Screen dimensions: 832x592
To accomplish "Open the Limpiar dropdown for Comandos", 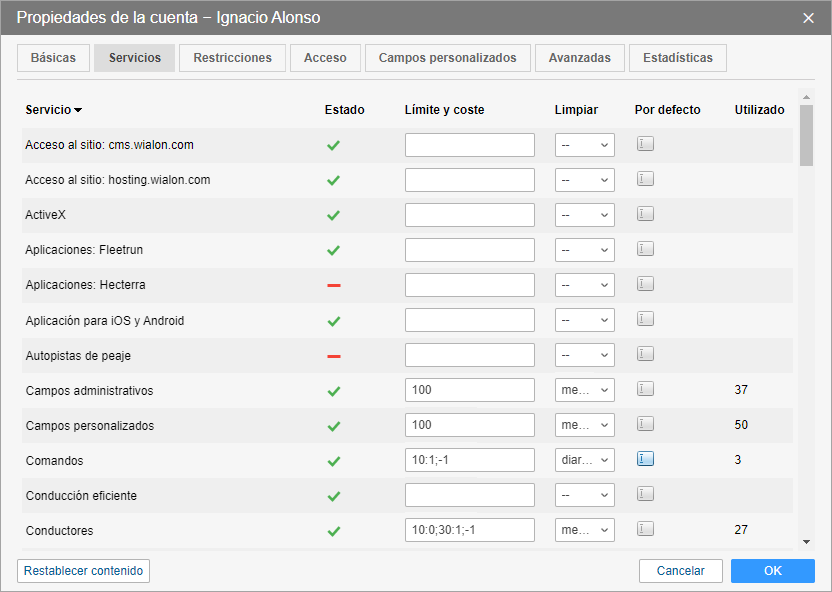I will coord(585,460).
